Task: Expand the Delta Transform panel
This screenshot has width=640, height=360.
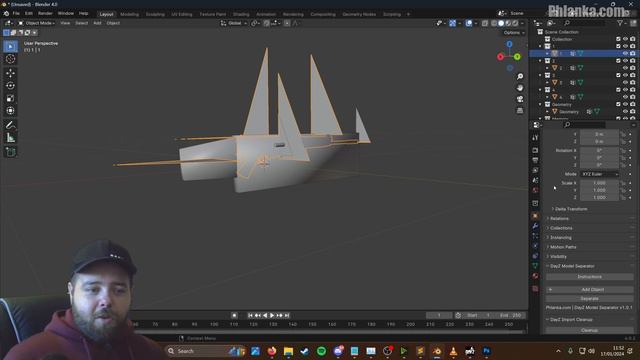Action: click(x=571, y=209)
